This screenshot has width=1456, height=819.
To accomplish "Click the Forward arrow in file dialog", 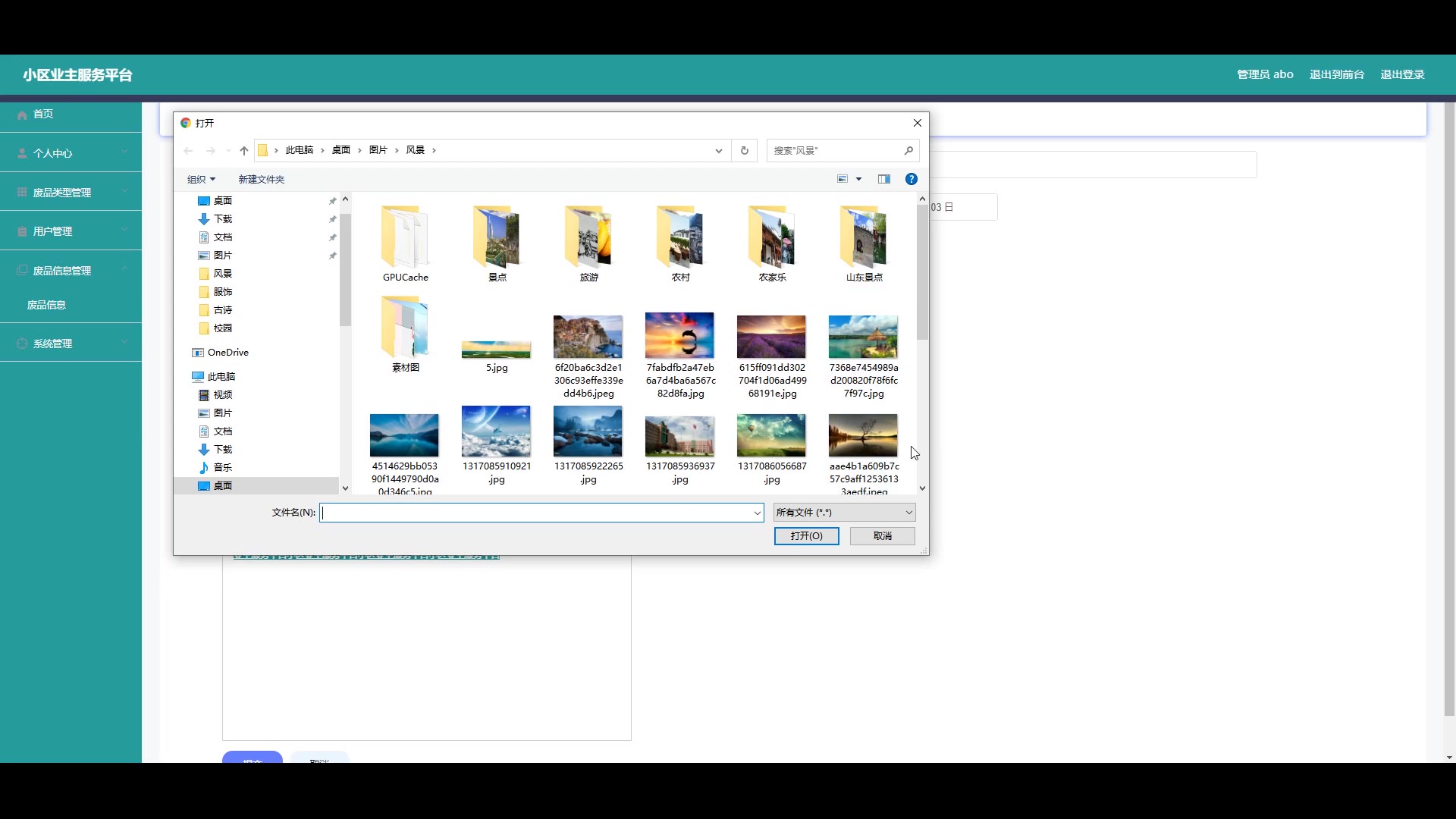I will coord(211,150).
